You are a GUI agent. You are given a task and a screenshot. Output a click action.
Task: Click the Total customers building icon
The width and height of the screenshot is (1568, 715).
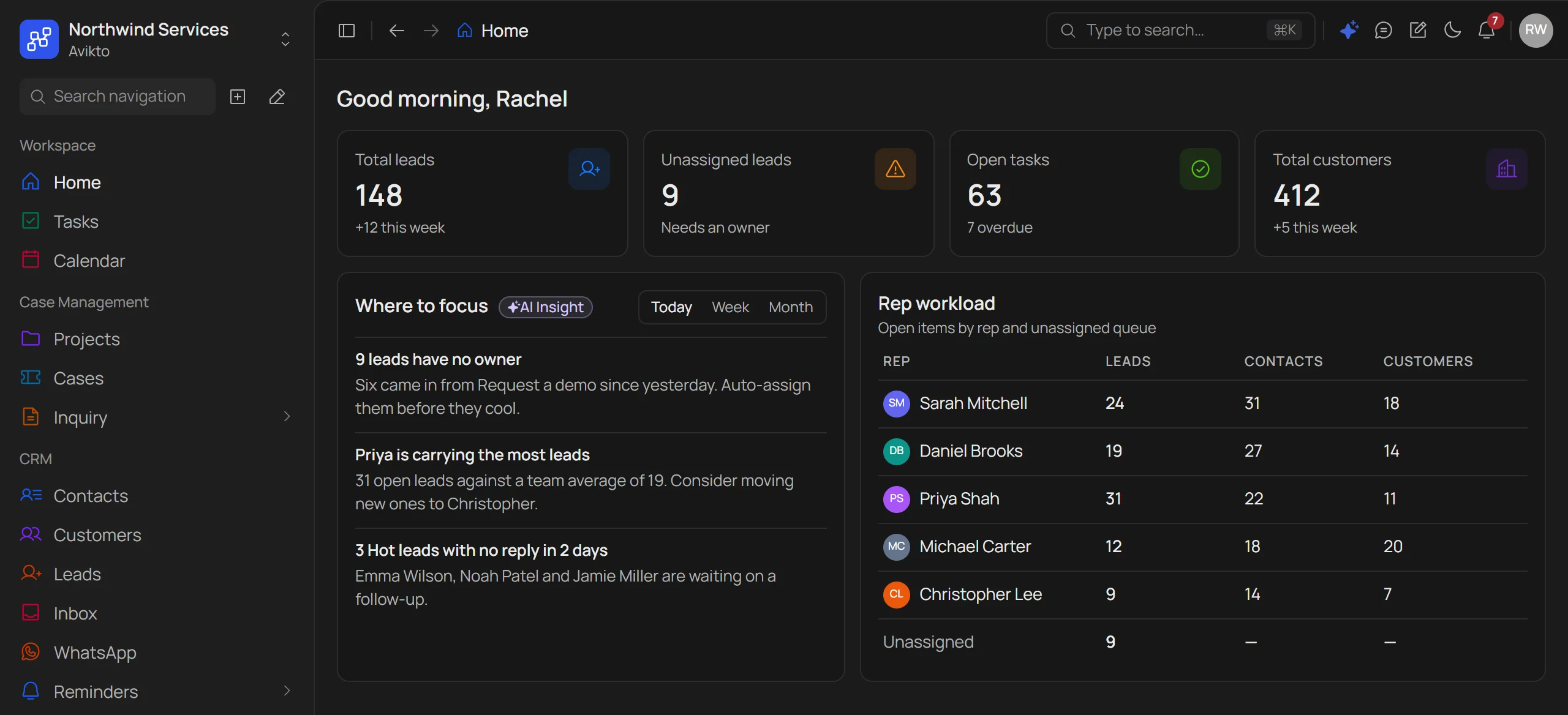pos(1507,169)
